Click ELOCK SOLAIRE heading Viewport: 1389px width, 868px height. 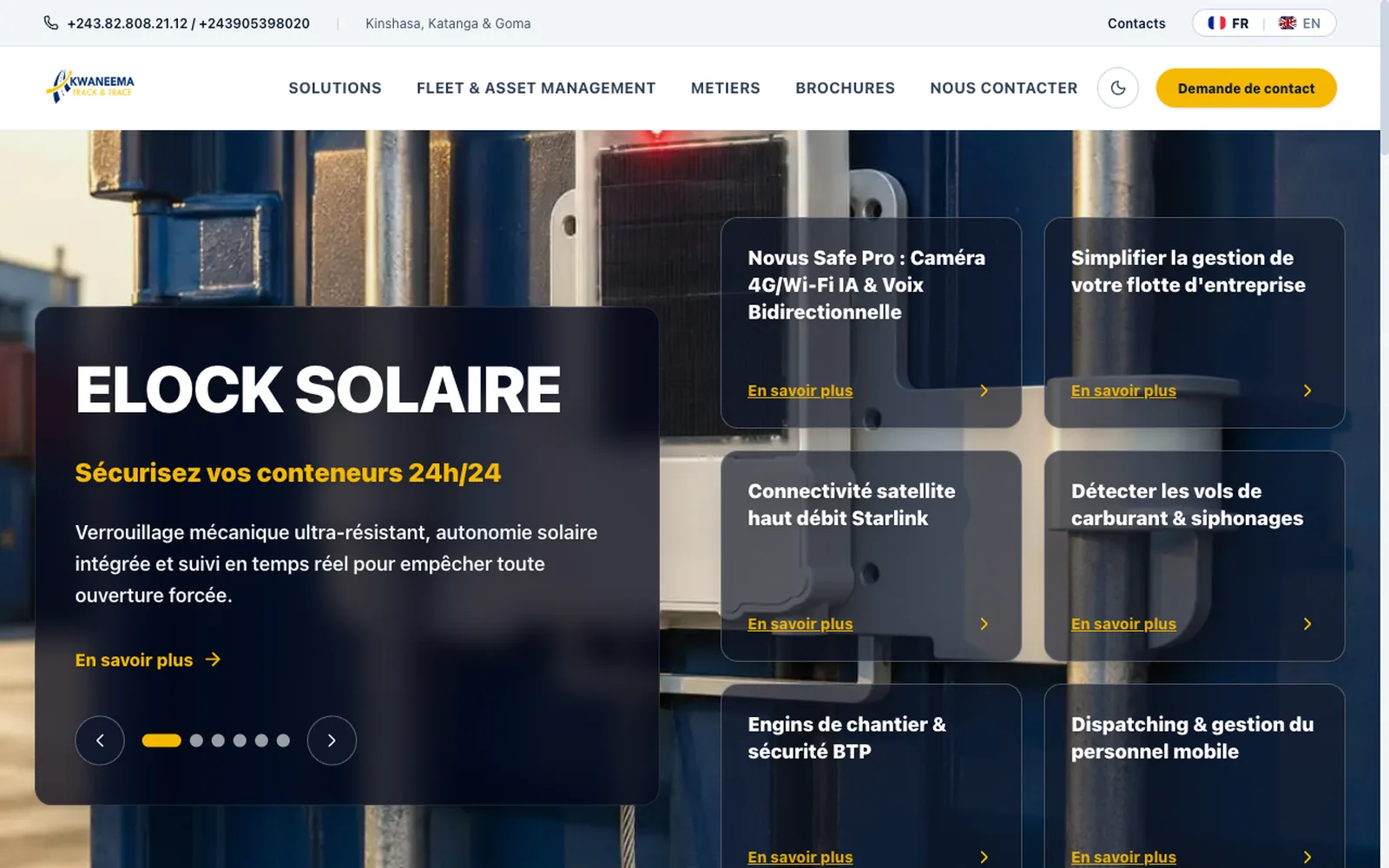[x=318, y=389]
